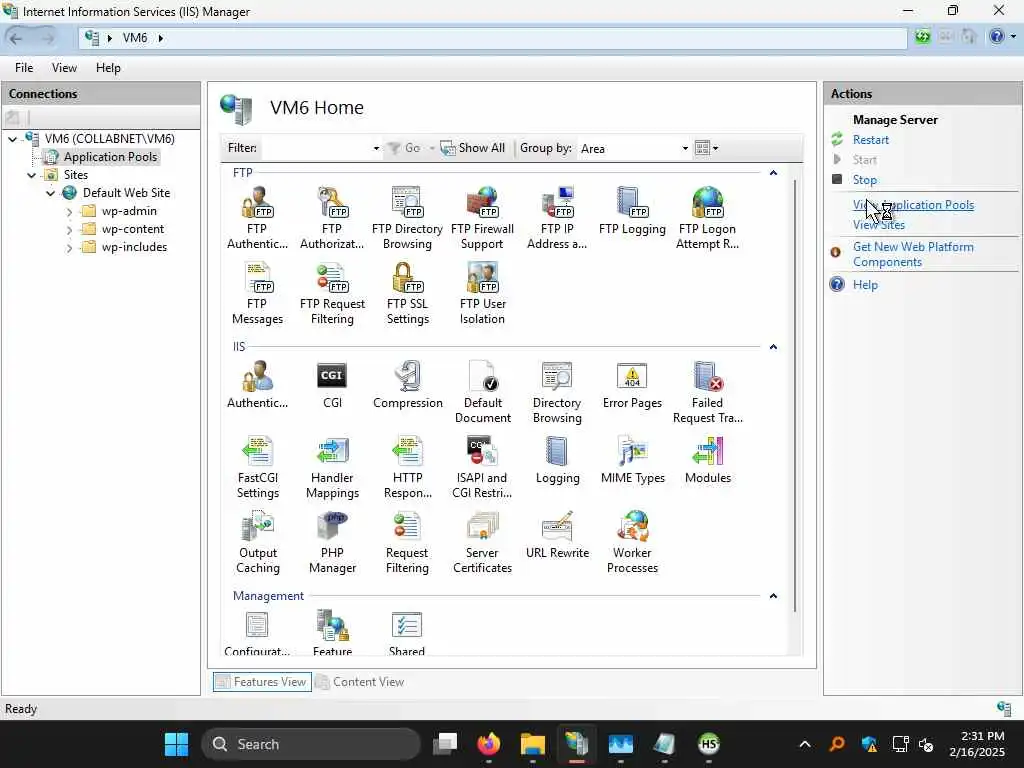
Task: Open Failed Request Tracing icon
Action: pyautogui.click(x=707, y=392)
